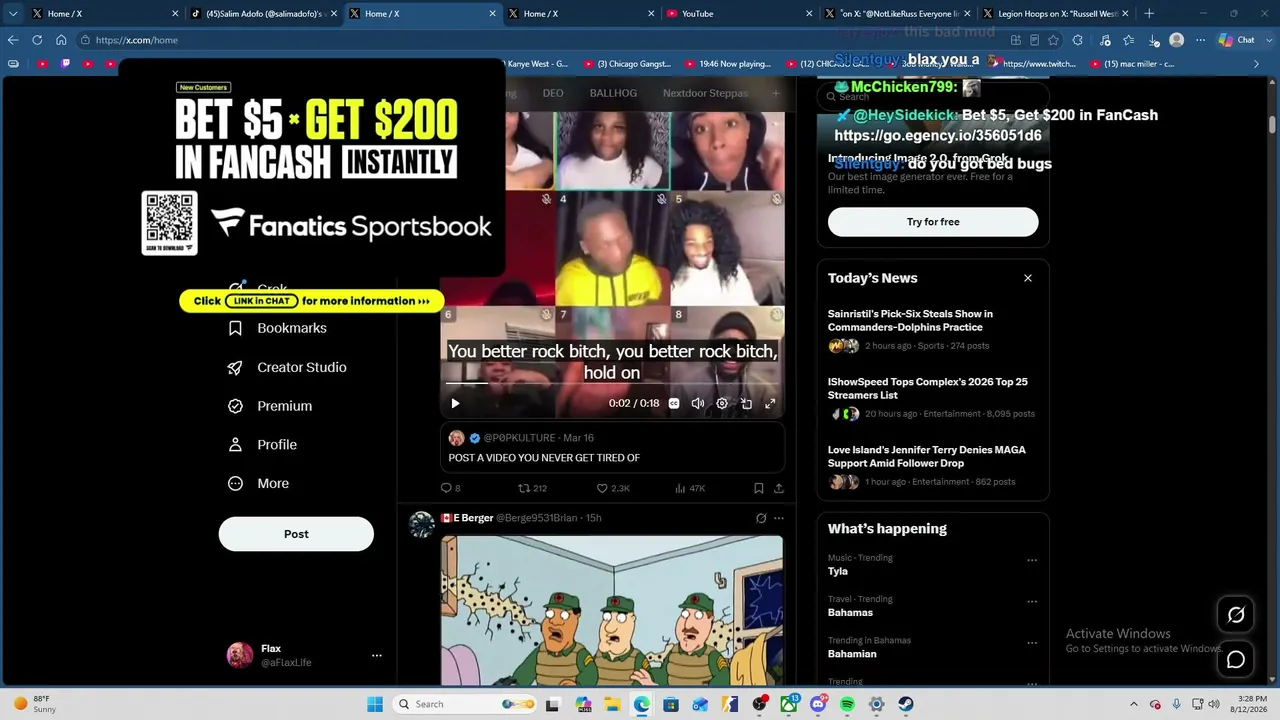
Task: Play the video in the post
Action: (x=455, y=403)
